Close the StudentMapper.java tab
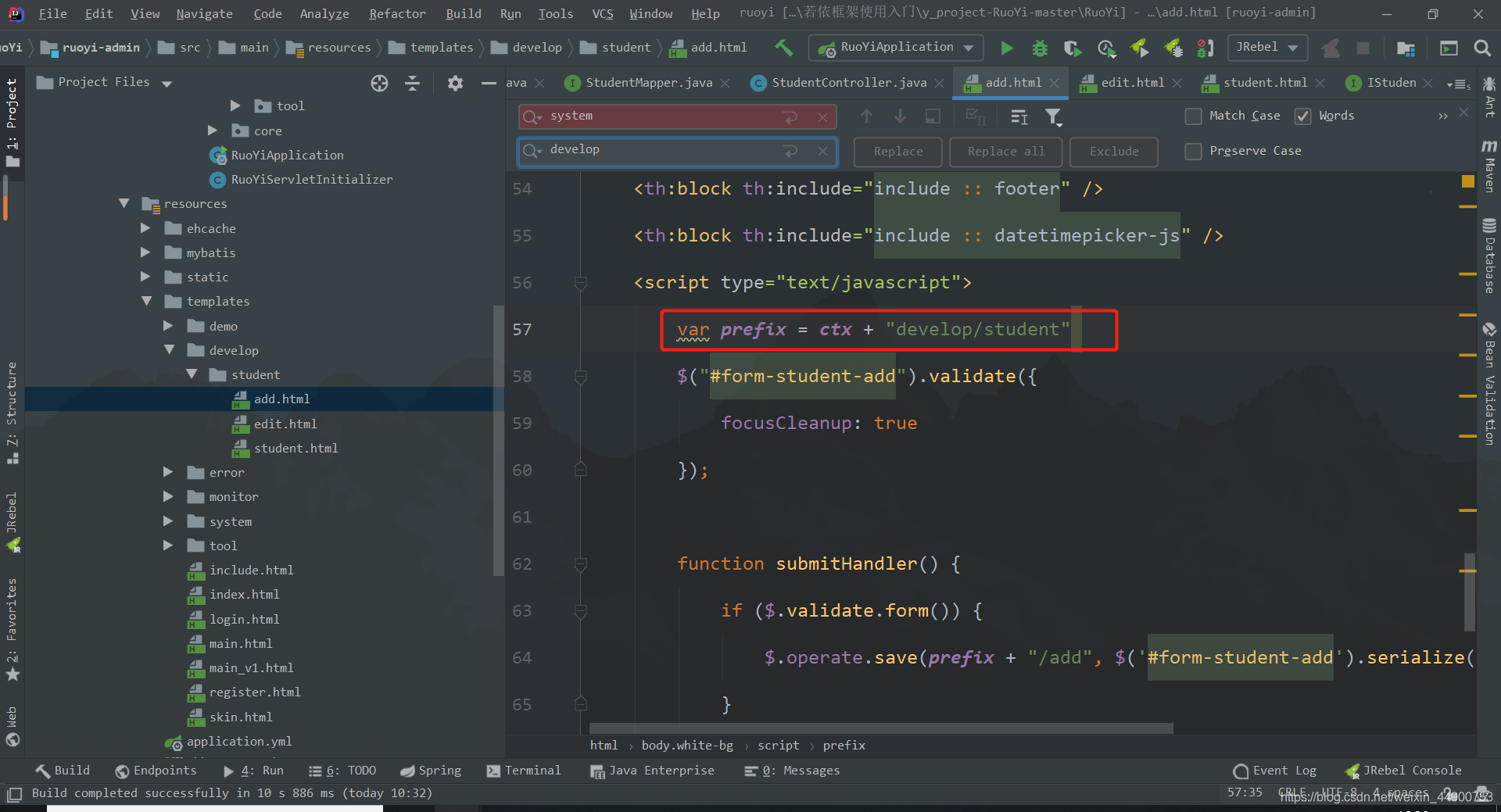 pyautogui.click(x=725, y=83)
